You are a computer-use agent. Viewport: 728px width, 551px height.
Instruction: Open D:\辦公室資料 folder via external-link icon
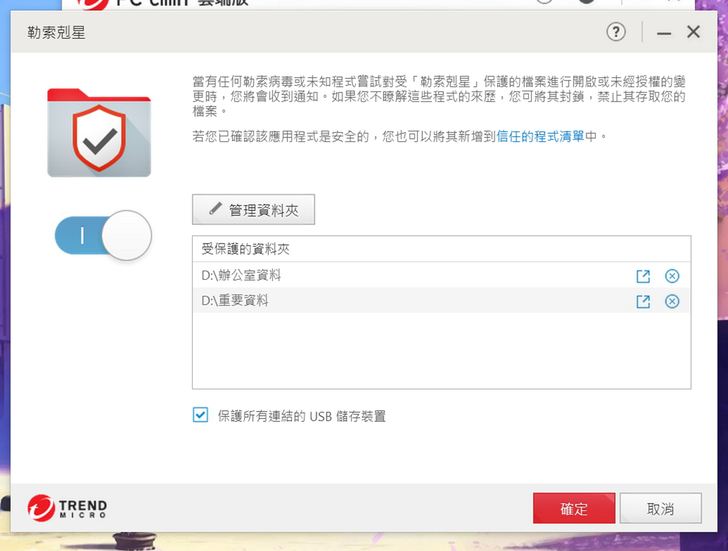click(643, 276)
